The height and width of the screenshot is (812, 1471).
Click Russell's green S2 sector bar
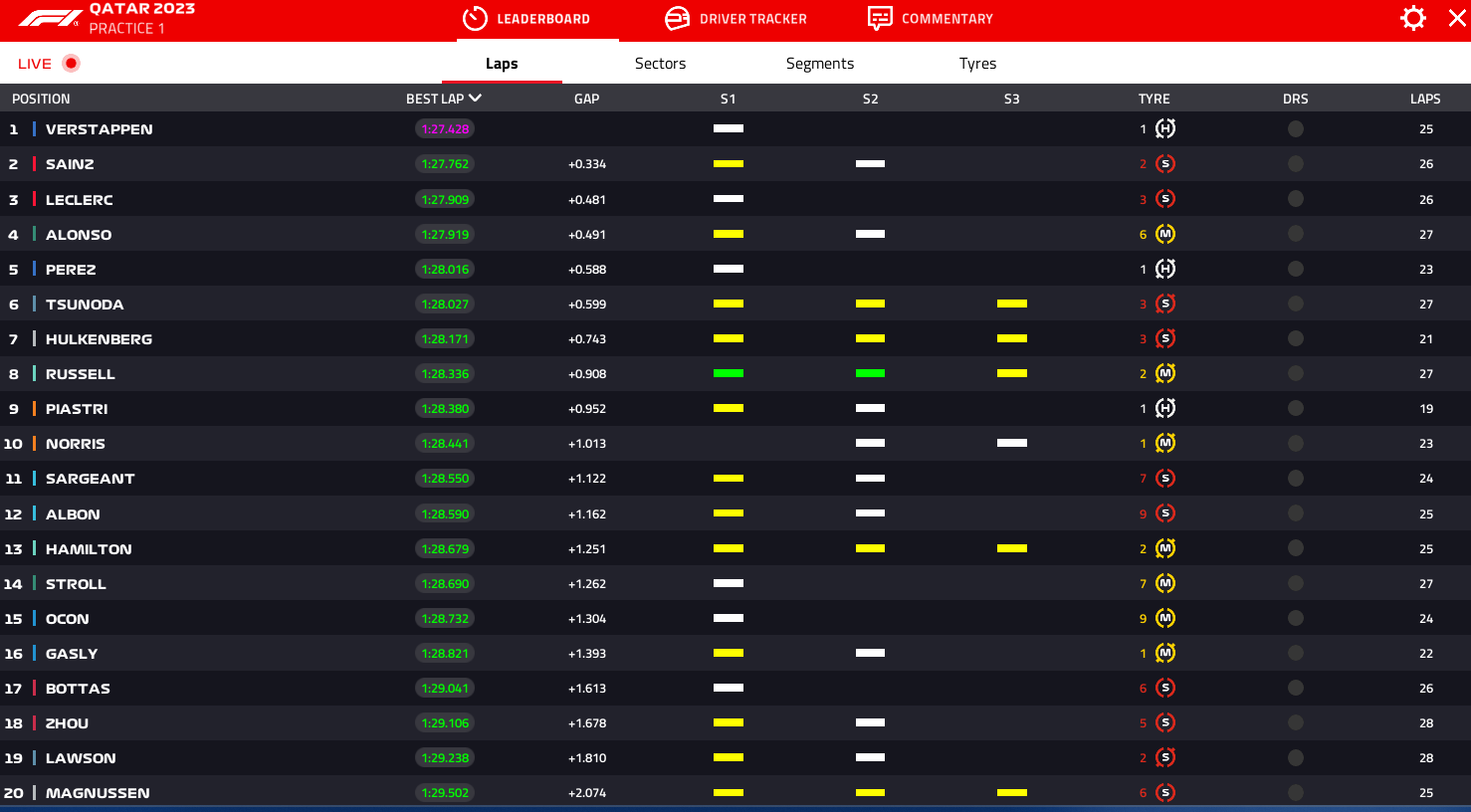[x=870, y=373]
